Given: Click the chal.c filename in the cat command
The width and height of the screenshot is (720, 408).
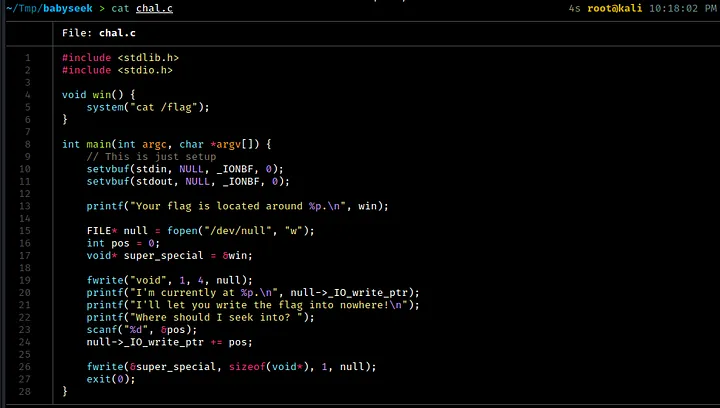Looking at the screenshot, I should coord(154,8).
